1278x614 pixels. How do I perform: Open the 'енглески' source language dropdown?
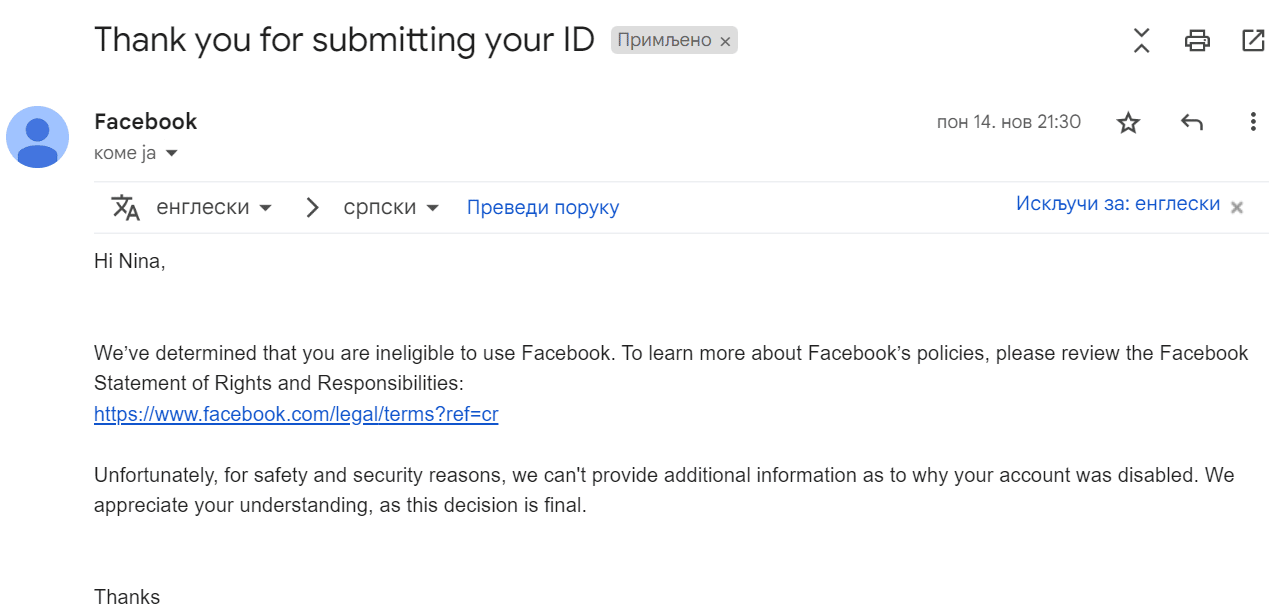point(214,208)
